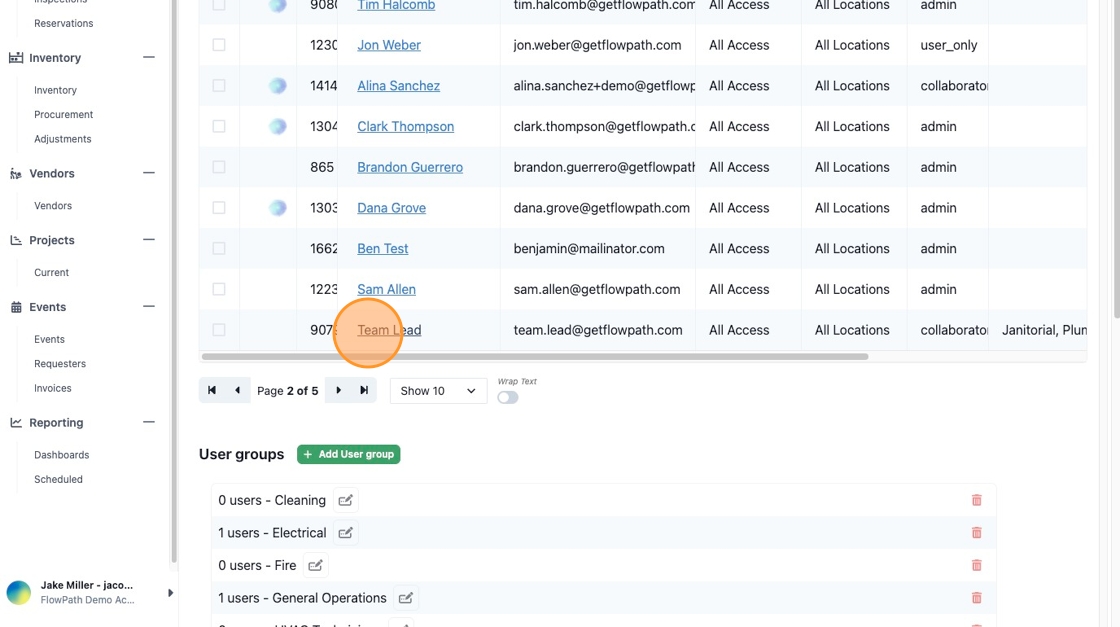Open Adjustments in the sidebar
This screenshot has height=627, width=1120.
click(x=63, y=139)
